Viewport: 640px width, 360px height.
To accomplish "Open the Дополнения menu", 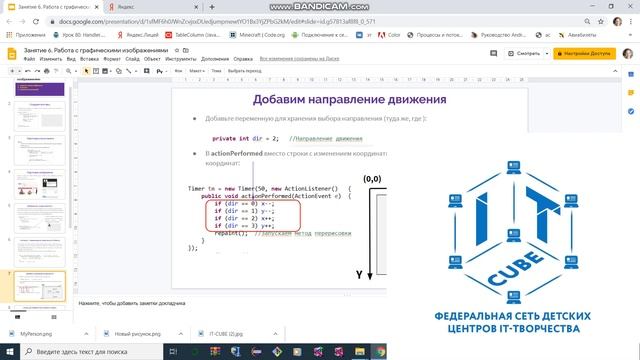I will pyautogui.click(x=215, y=59).
